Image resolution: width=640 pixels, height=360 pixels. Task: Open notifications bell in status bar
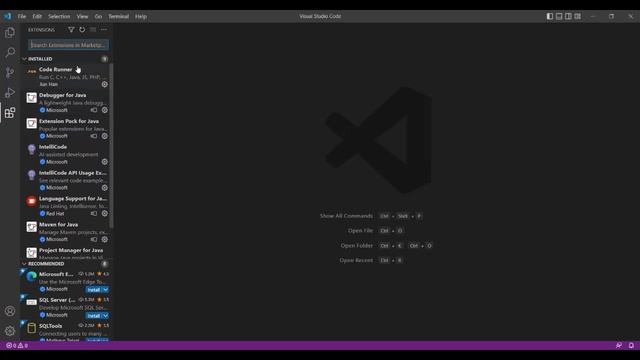click(631, 345)
